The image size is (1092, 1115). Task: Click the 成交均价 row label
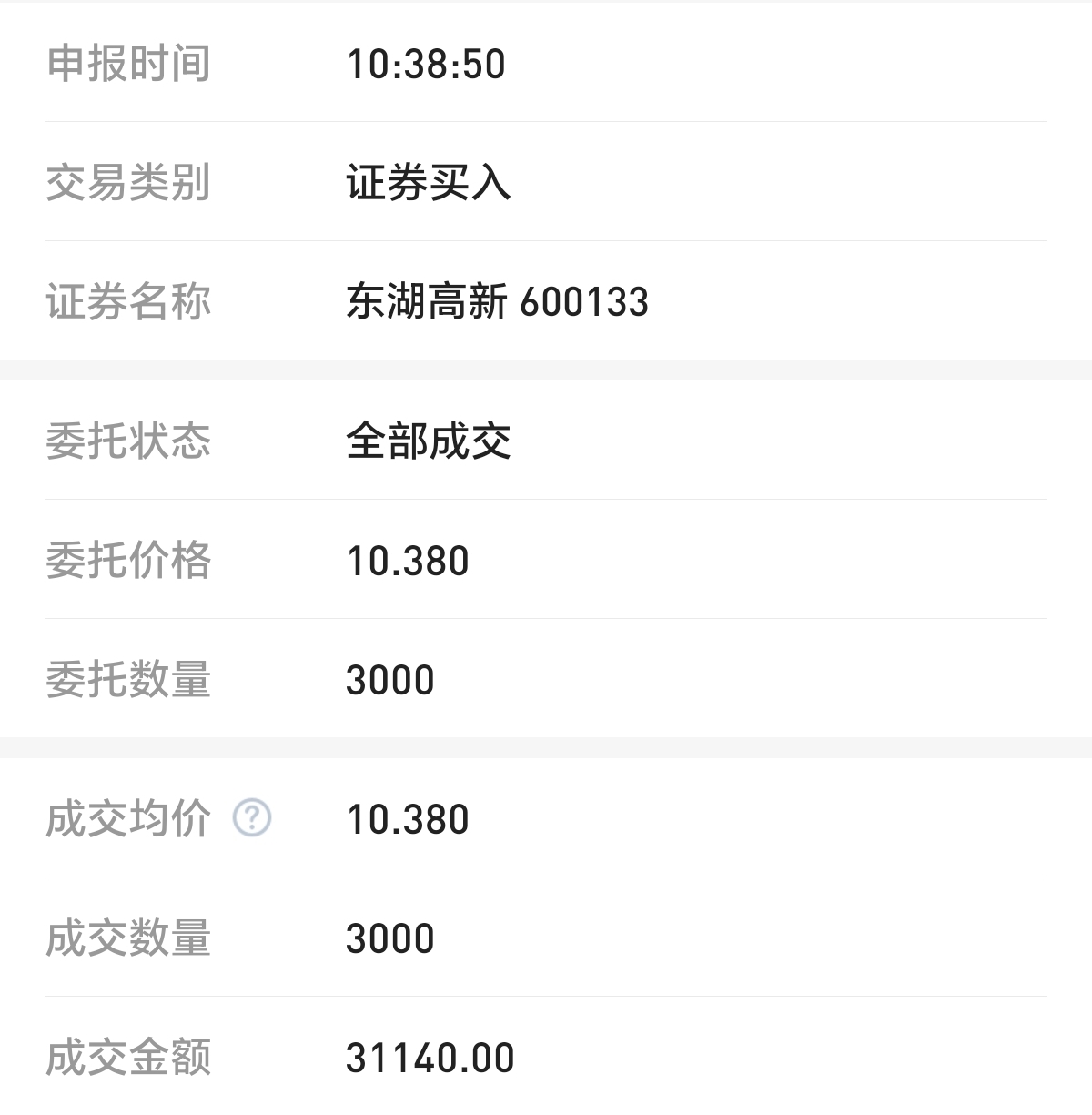[x=128, y=819]
